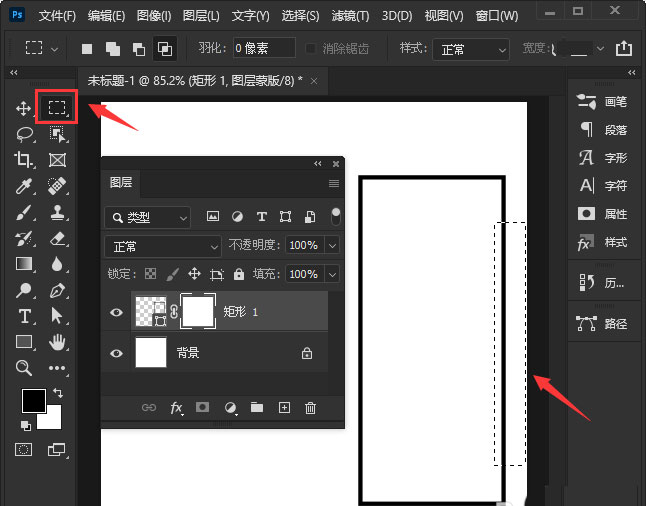Image resolution: width=646 pixels, height=506 pixels.
Task: Select the Zoom tool
Action: pos(23,368)
